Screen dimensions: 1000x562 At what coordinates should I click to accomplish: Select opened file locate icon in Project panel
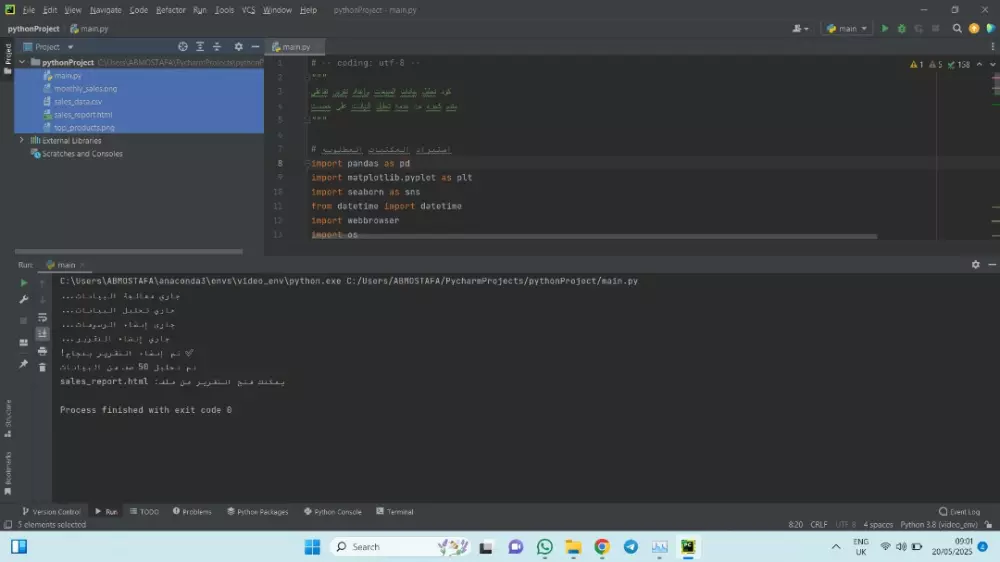183,47
